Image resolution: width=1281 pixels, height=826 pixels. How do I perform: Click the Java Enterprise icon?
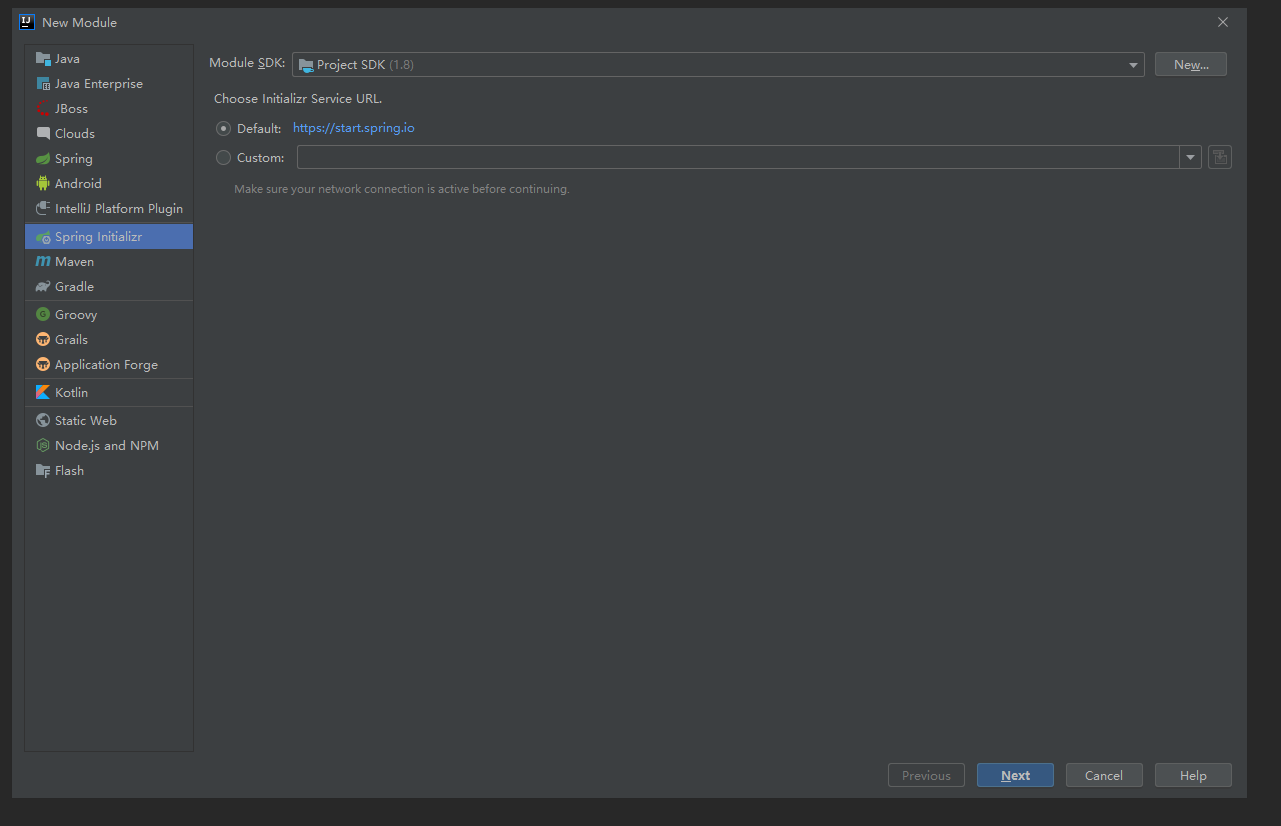[x=43, y=84]
